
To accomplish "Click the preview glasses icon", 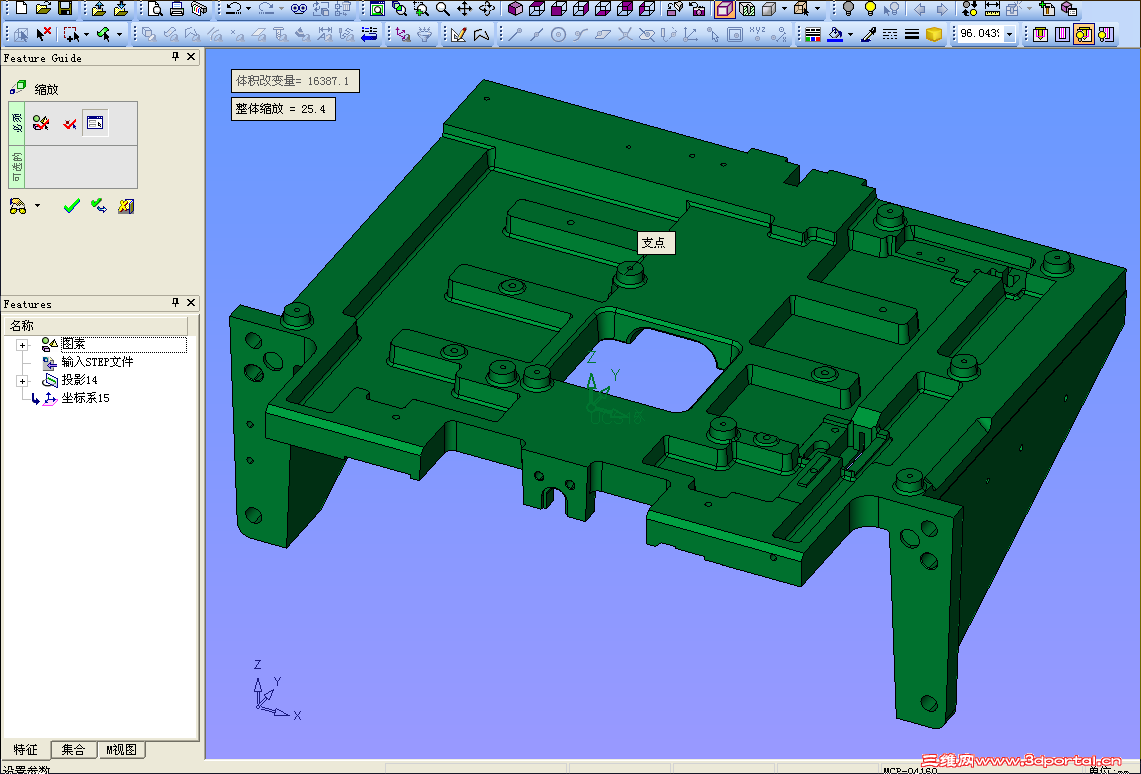I will (18, 207).
